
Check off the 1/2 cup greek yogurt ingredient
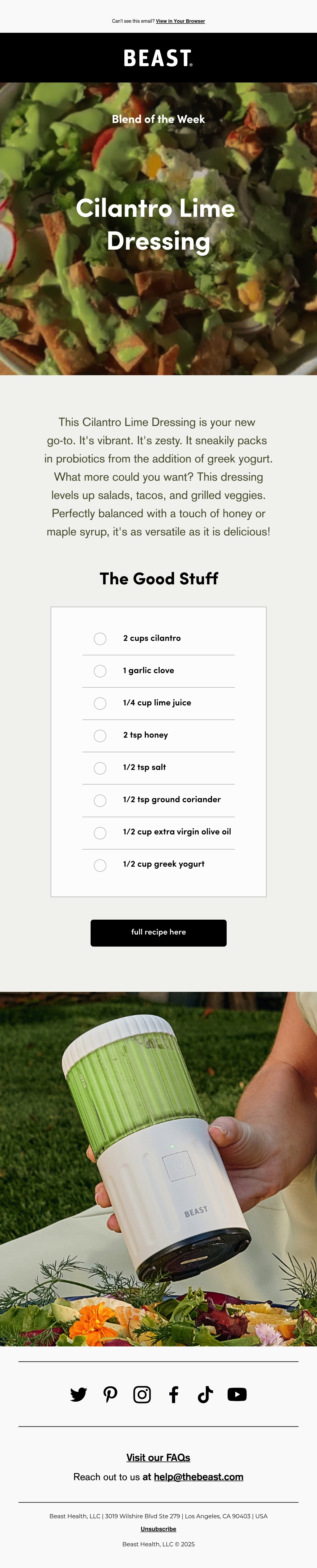100,865
